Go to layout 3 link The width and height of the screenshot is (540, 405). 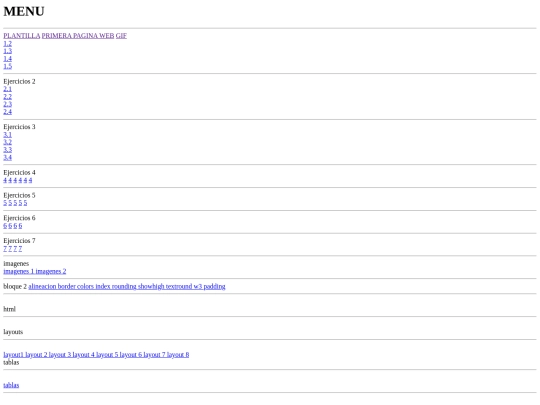pos(60,355)
